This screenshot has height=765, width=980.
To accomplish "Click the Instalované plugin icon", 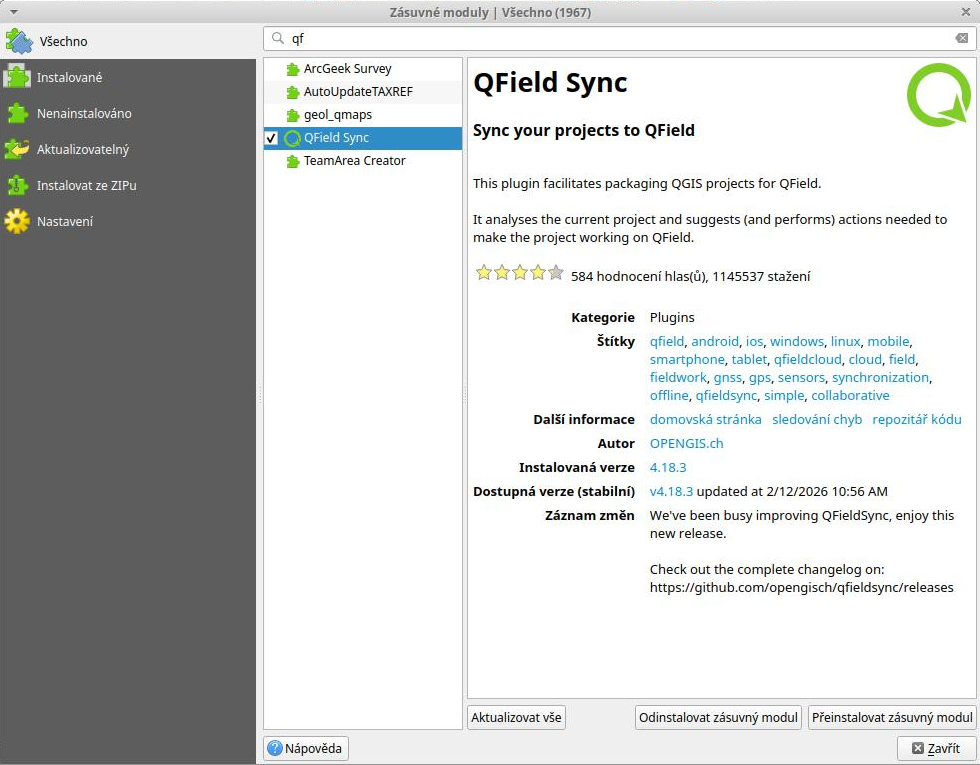I will (17, 77).
